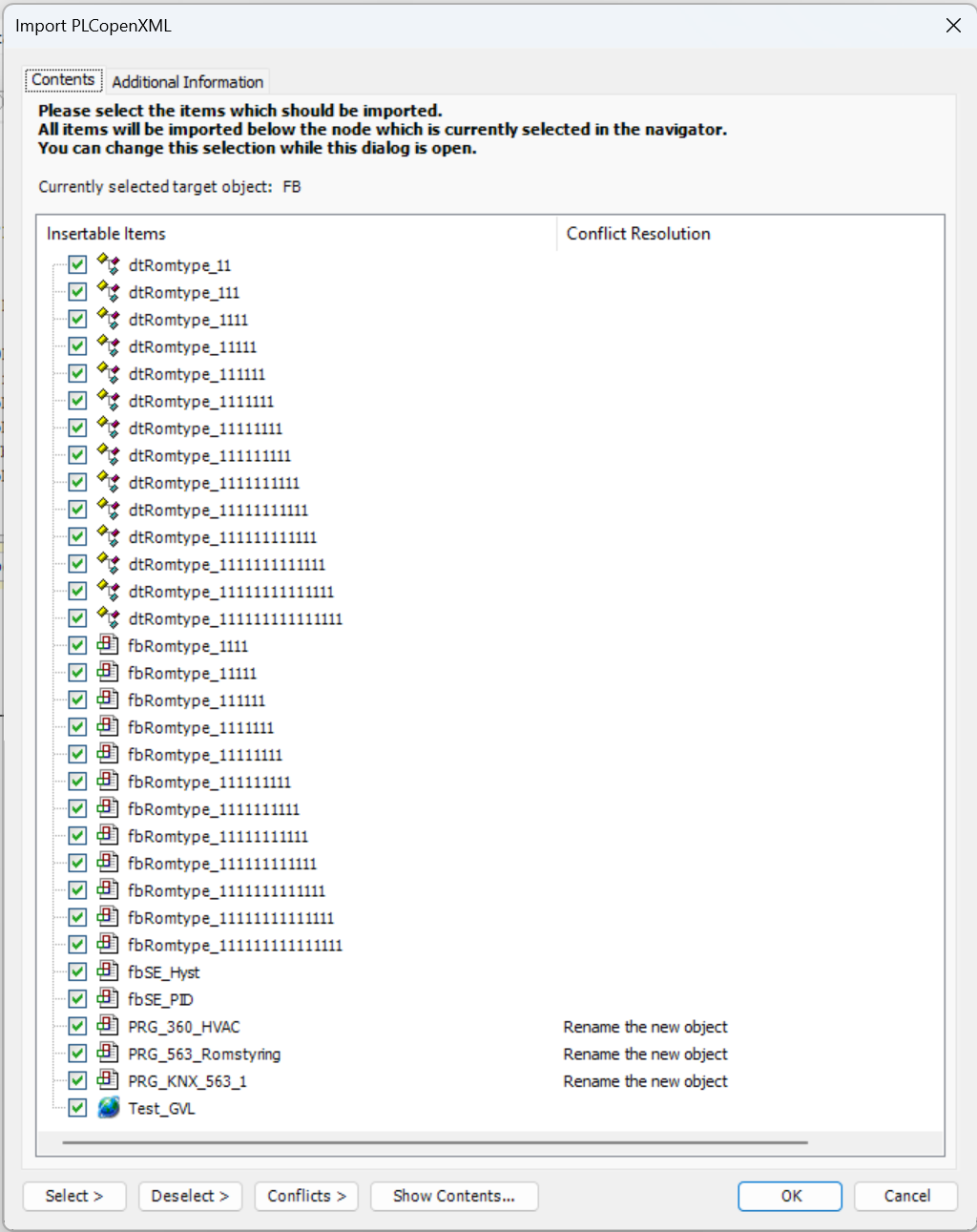Open the Deselect options menu
The width and height of the screenshot is (977, 1232).
pyautogui.click(x=190, y=1196)
